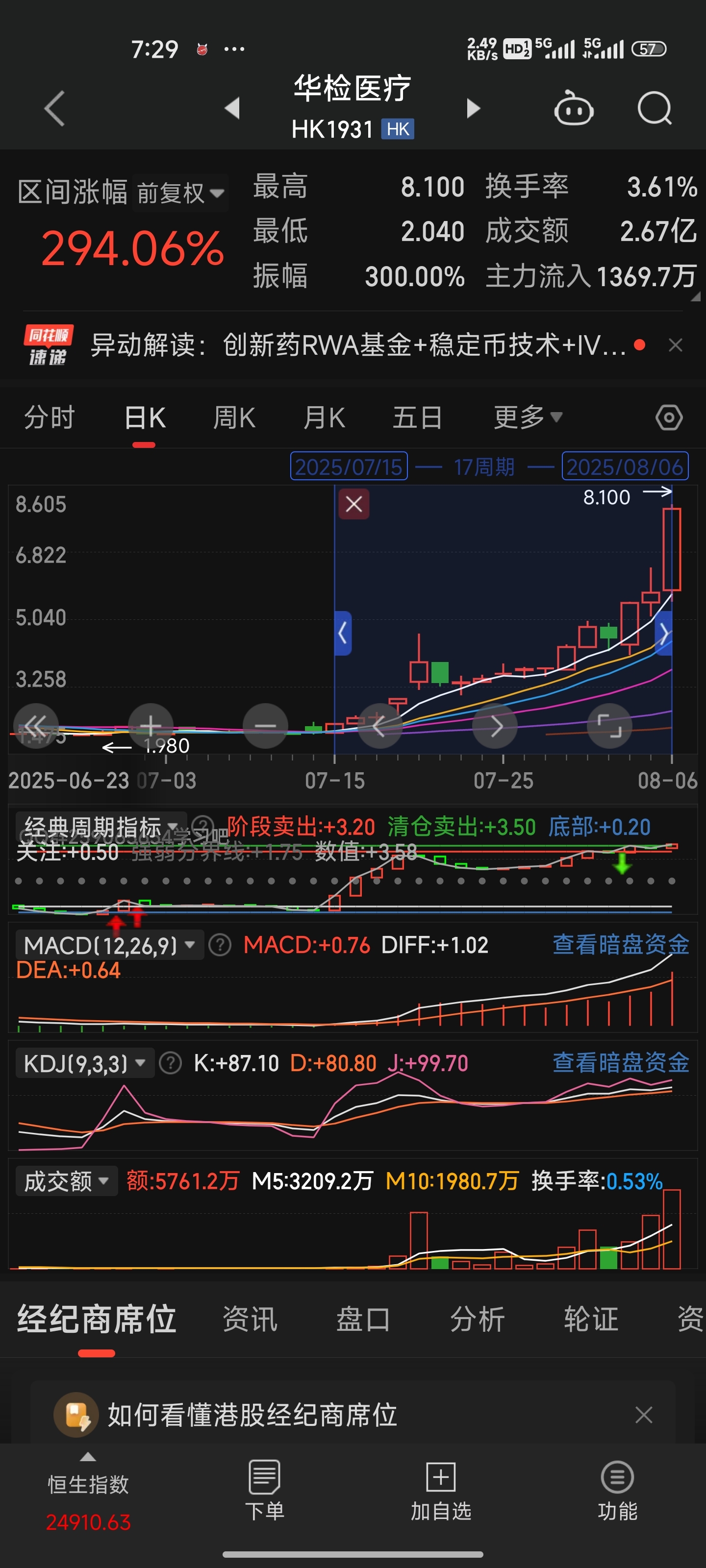The width and height of the screenshot is (706, 1568).
Task: Show MACD indicator help question mark
Action: (x=220, y=945)
